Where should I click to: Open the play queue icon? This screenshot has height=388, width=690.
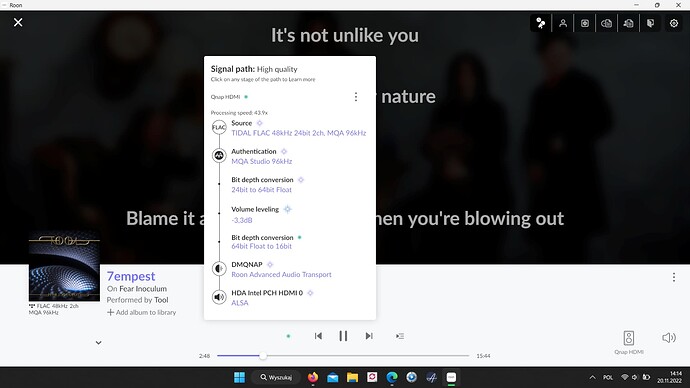tap(400, 336)
